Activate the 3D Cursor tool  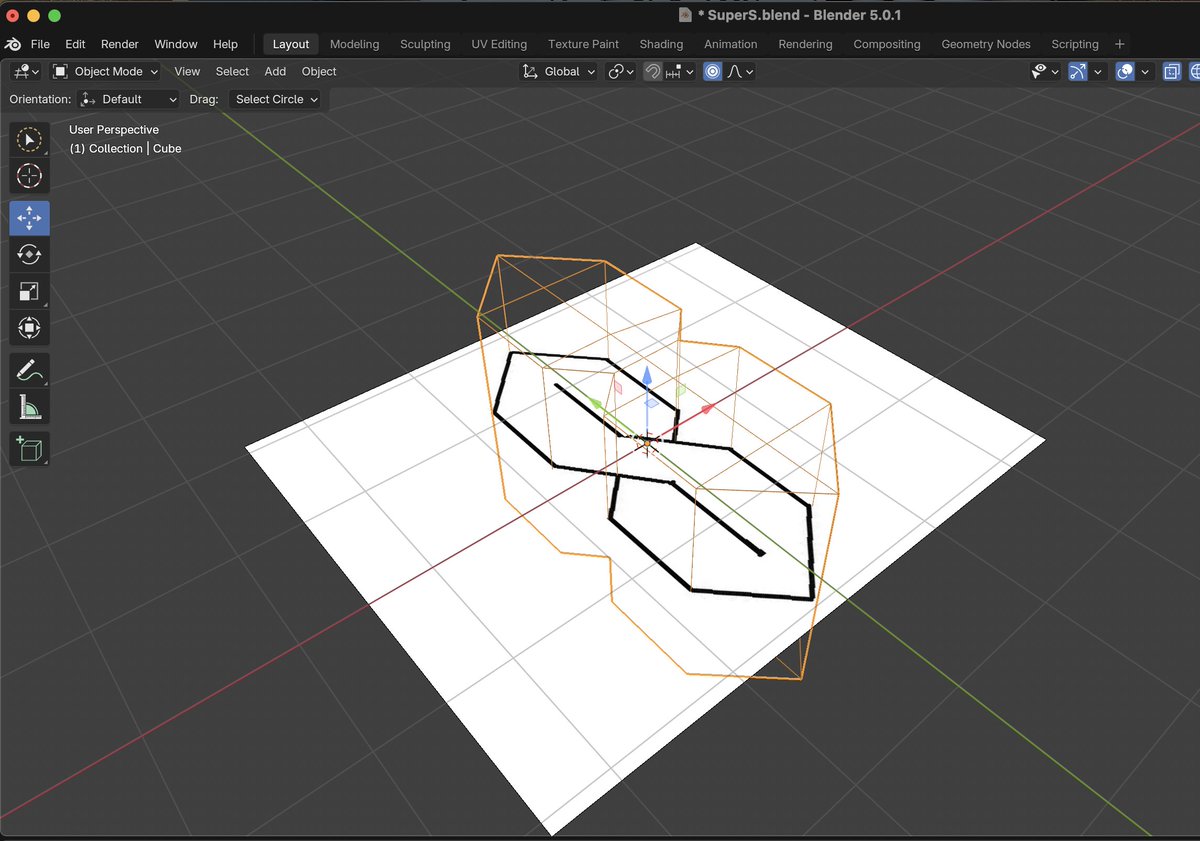(x=29, y=177)
